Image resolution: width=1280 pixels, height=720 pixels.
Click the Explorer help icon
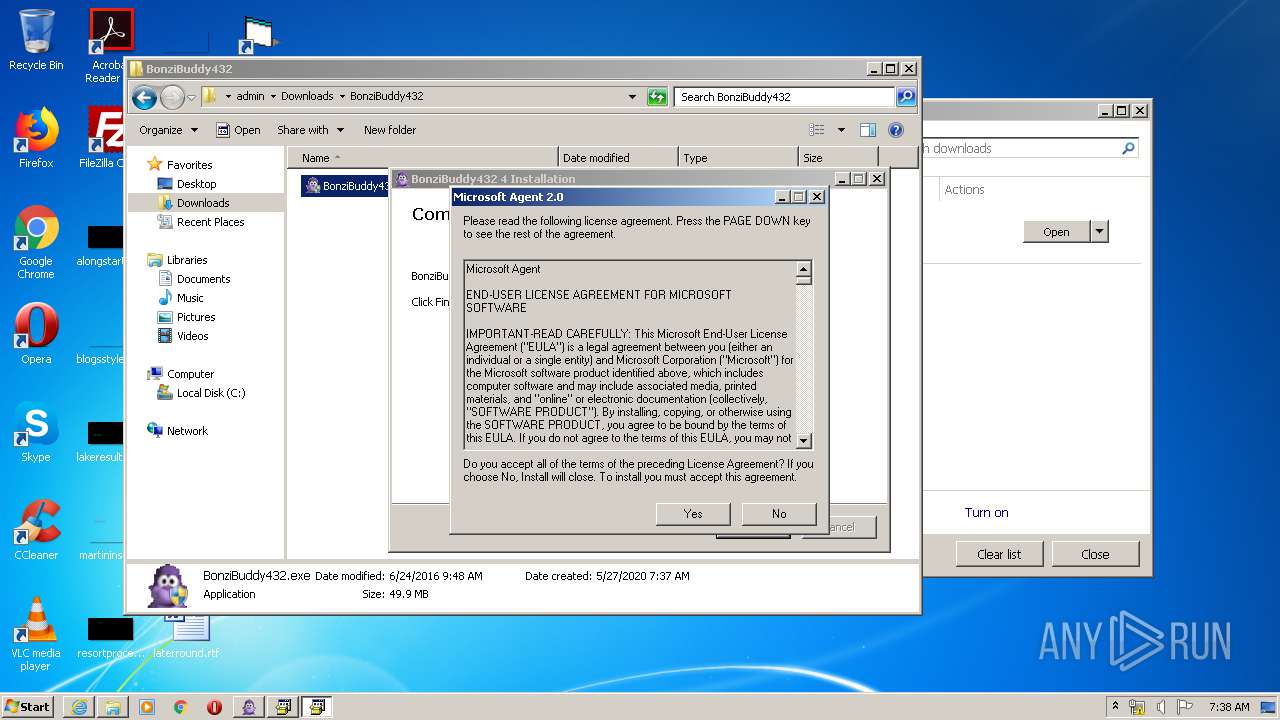point(896,130)
